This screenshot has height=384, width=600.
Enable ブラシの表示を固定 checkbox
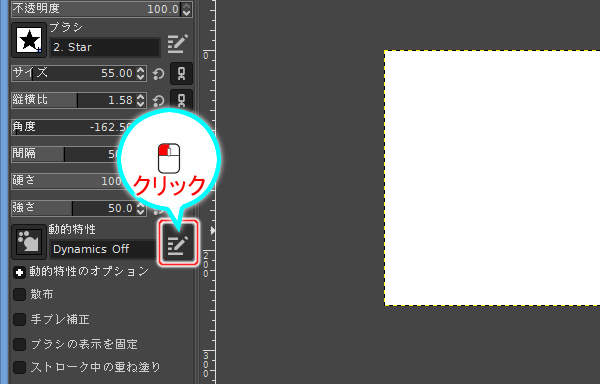[20, 344]
